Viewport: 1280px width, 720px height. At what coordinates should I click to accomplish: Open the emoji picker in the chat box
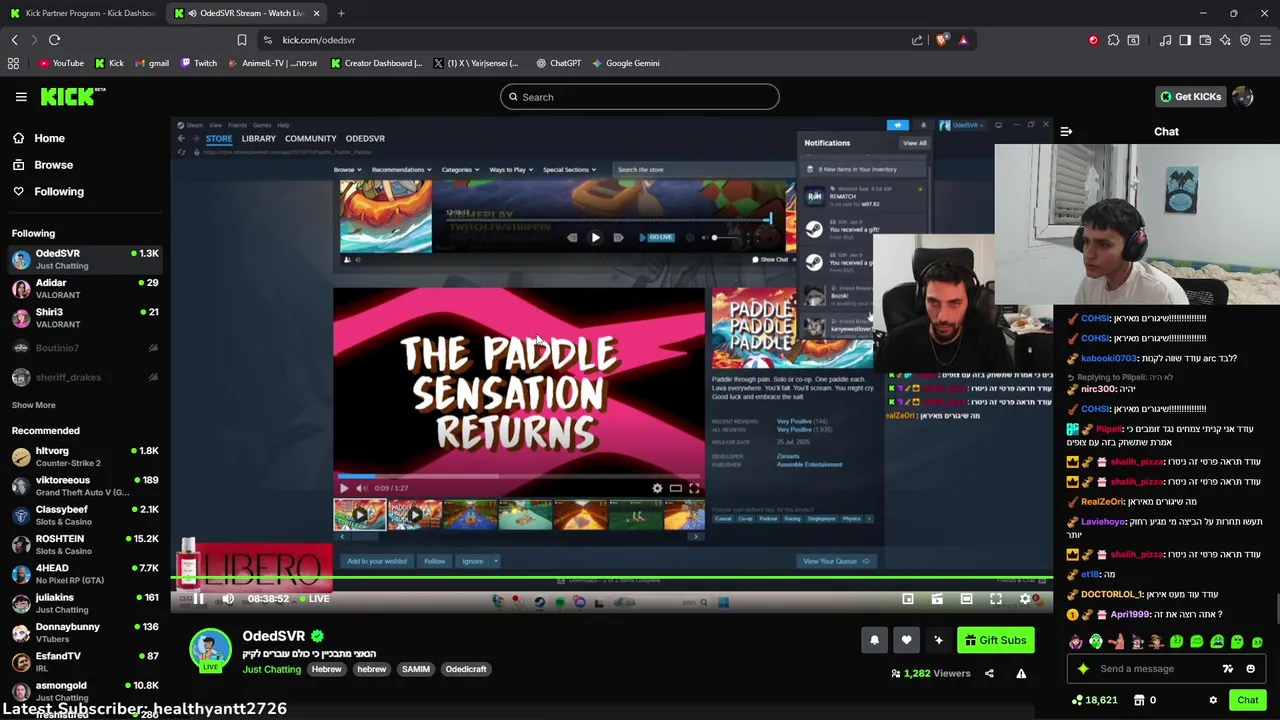point(1250,669)
